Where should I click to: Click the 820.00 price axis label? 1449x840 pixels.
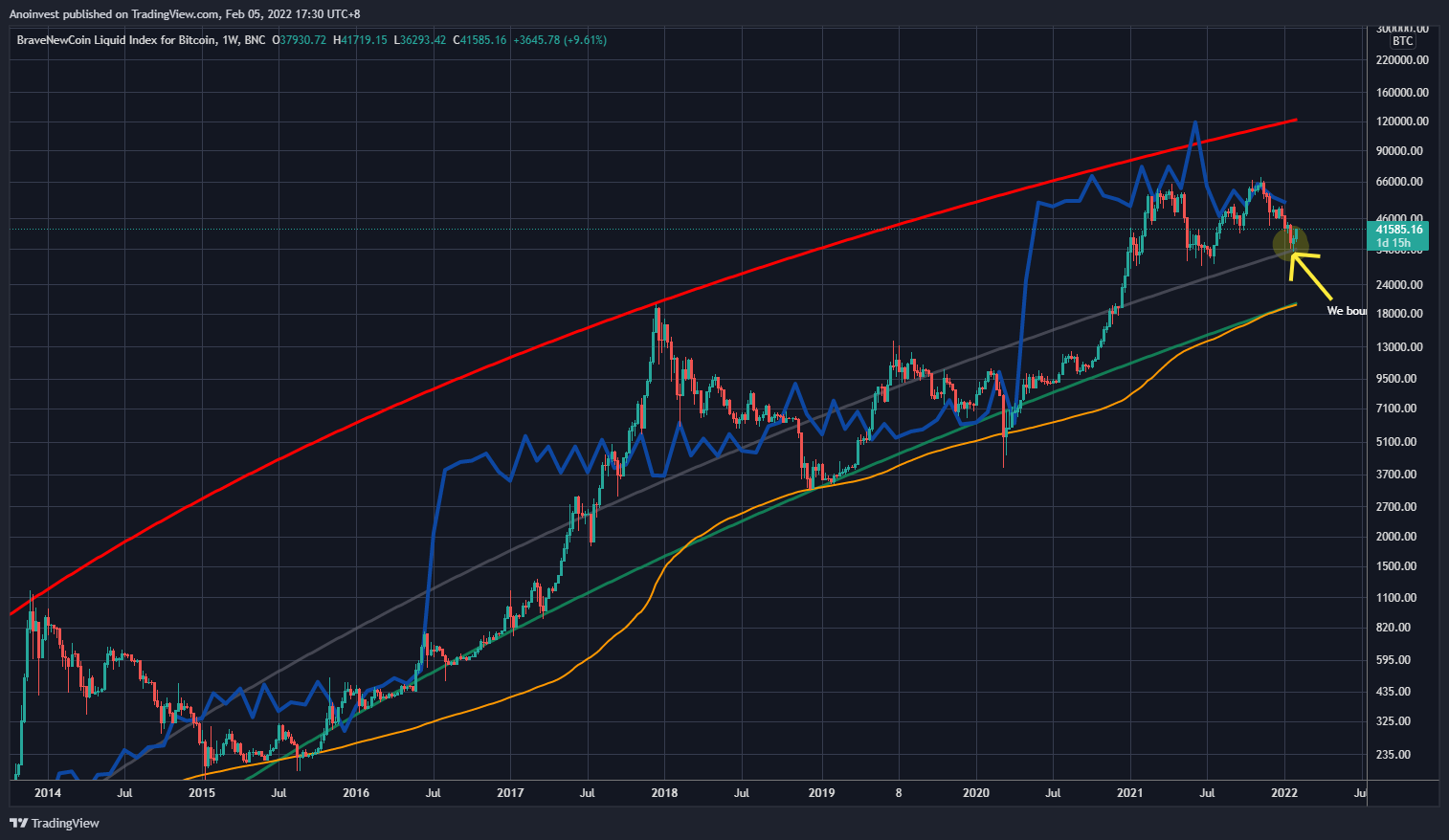[1393, 628]
